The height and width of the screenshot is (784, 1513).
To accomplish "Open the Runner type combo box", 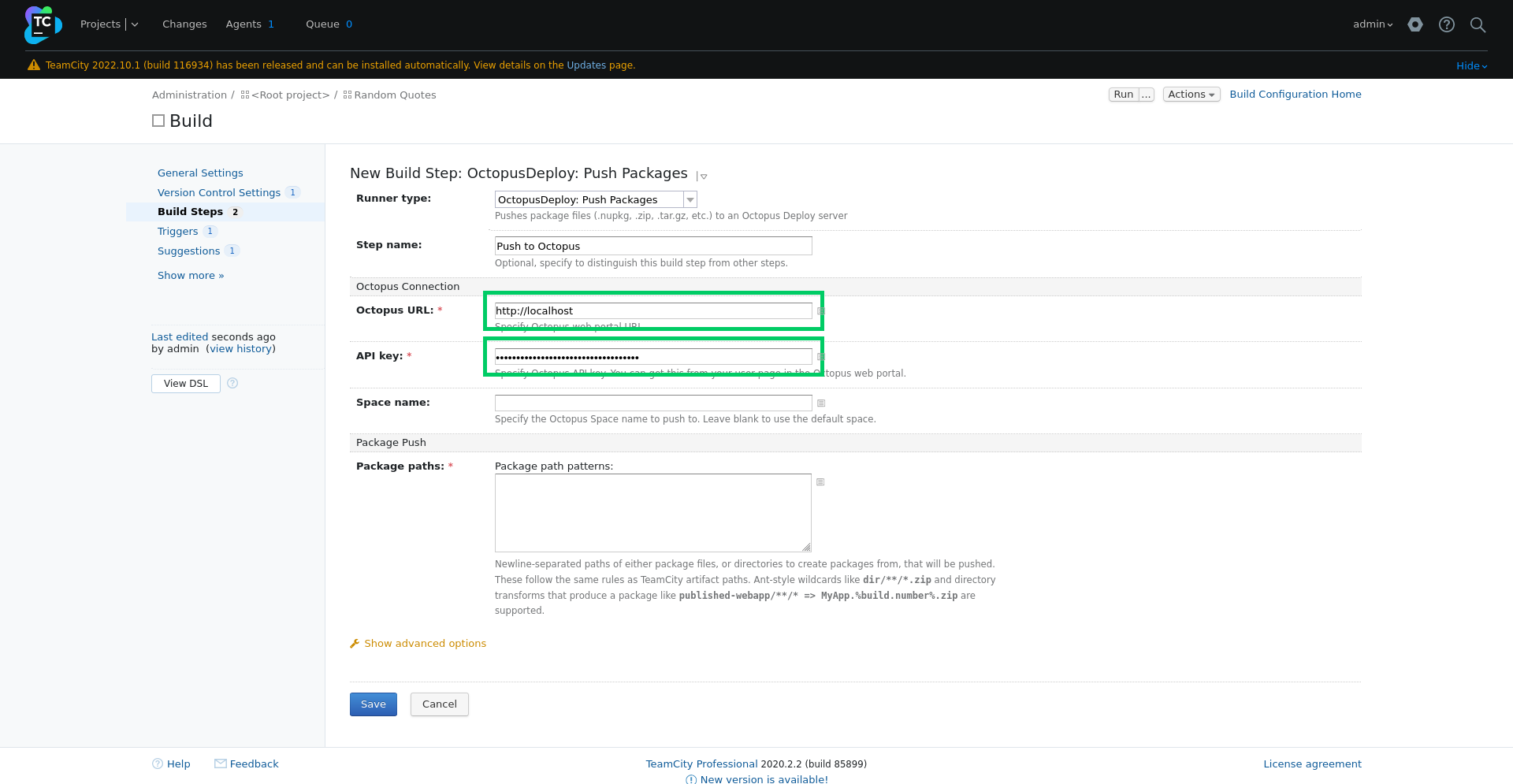I will click(x=596, y=200).
